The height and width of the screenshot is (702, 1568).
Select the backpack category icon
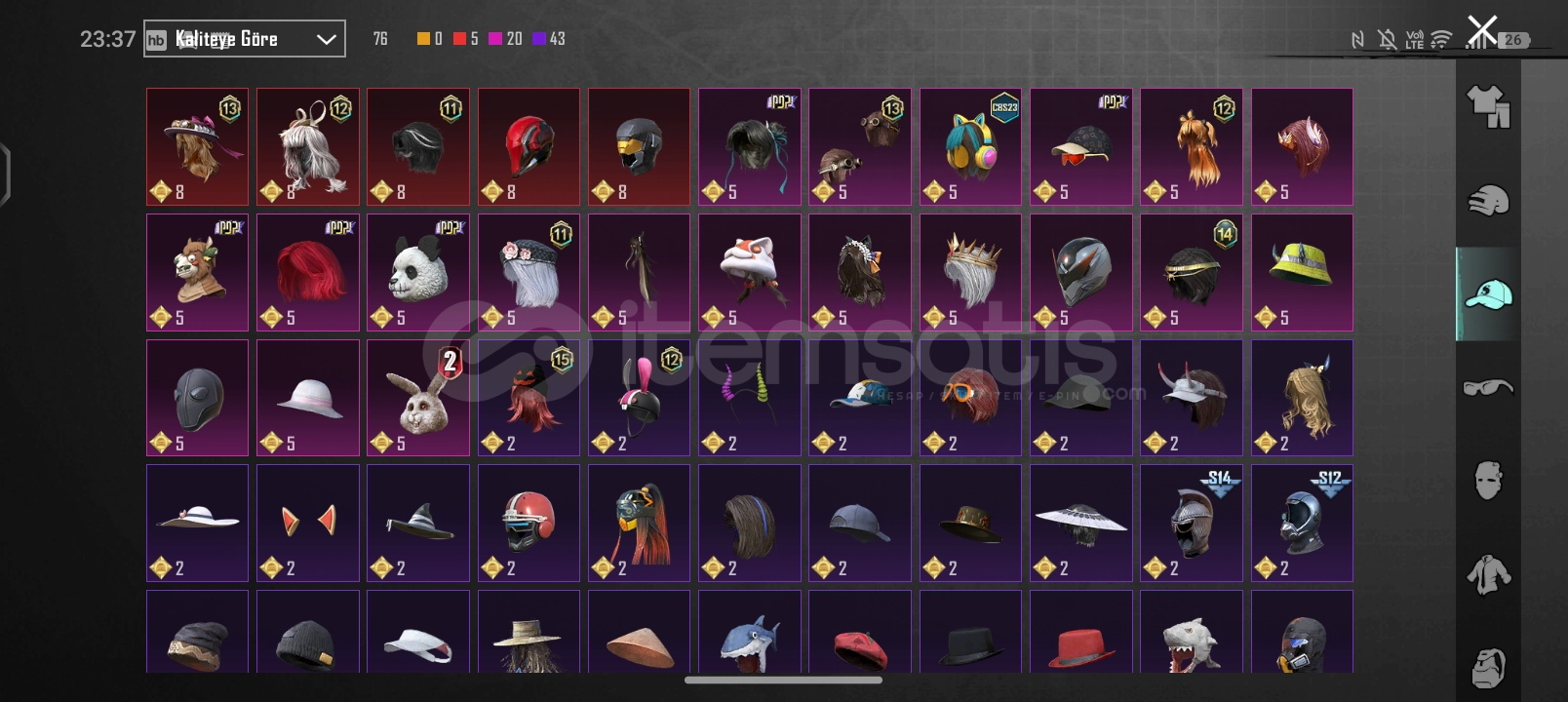coord(1488,667)
